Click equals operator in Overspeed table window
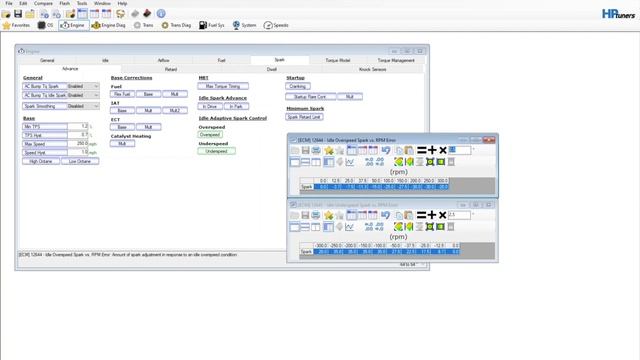Viewport: 640px width, 360px height. pos(422,151)
